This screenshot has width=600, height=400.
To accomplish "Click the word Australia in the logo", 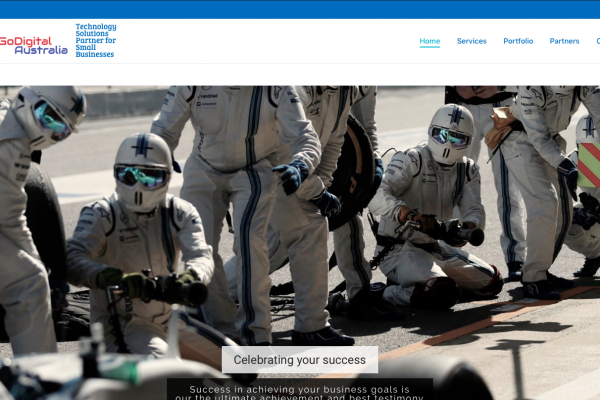I will pos(42,50).
